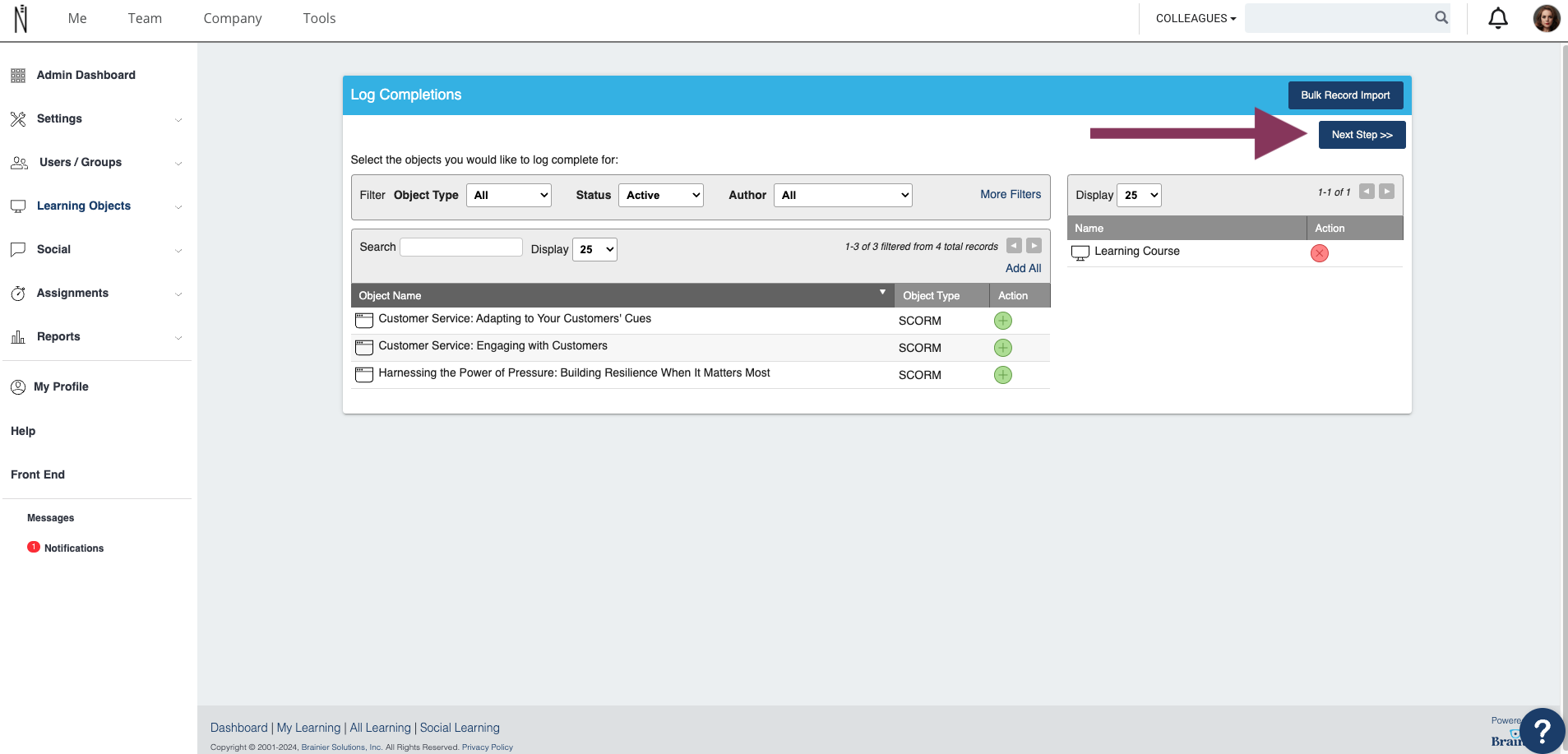Open the Dashboard footer link
The height and width of the screenshot is (754, 1568).
point(239,728)
